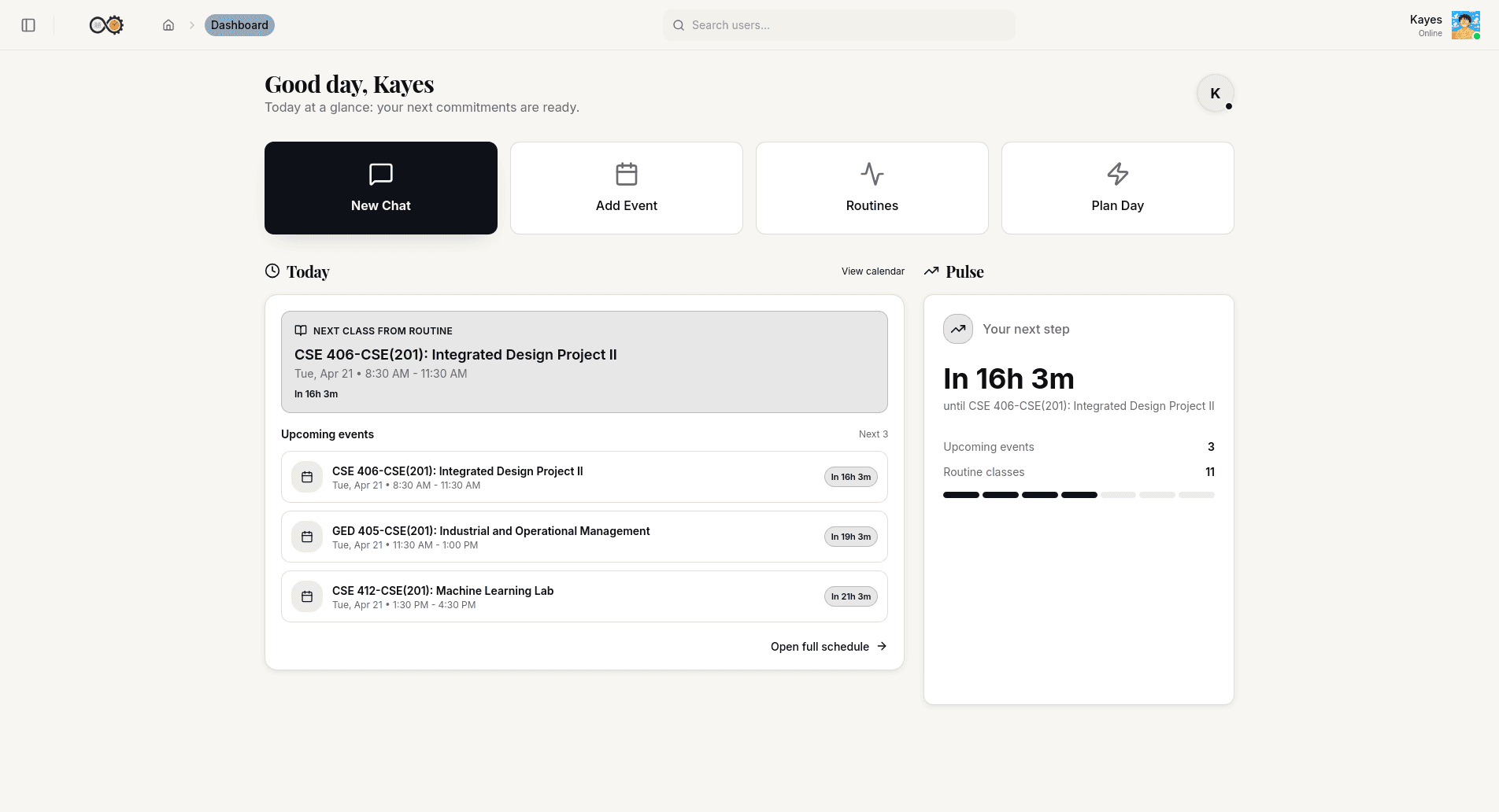This screenshot has width=1499, height=812.
Task: Open CSE 406 Integrated Design Project II event
Action: pos(584,477)
